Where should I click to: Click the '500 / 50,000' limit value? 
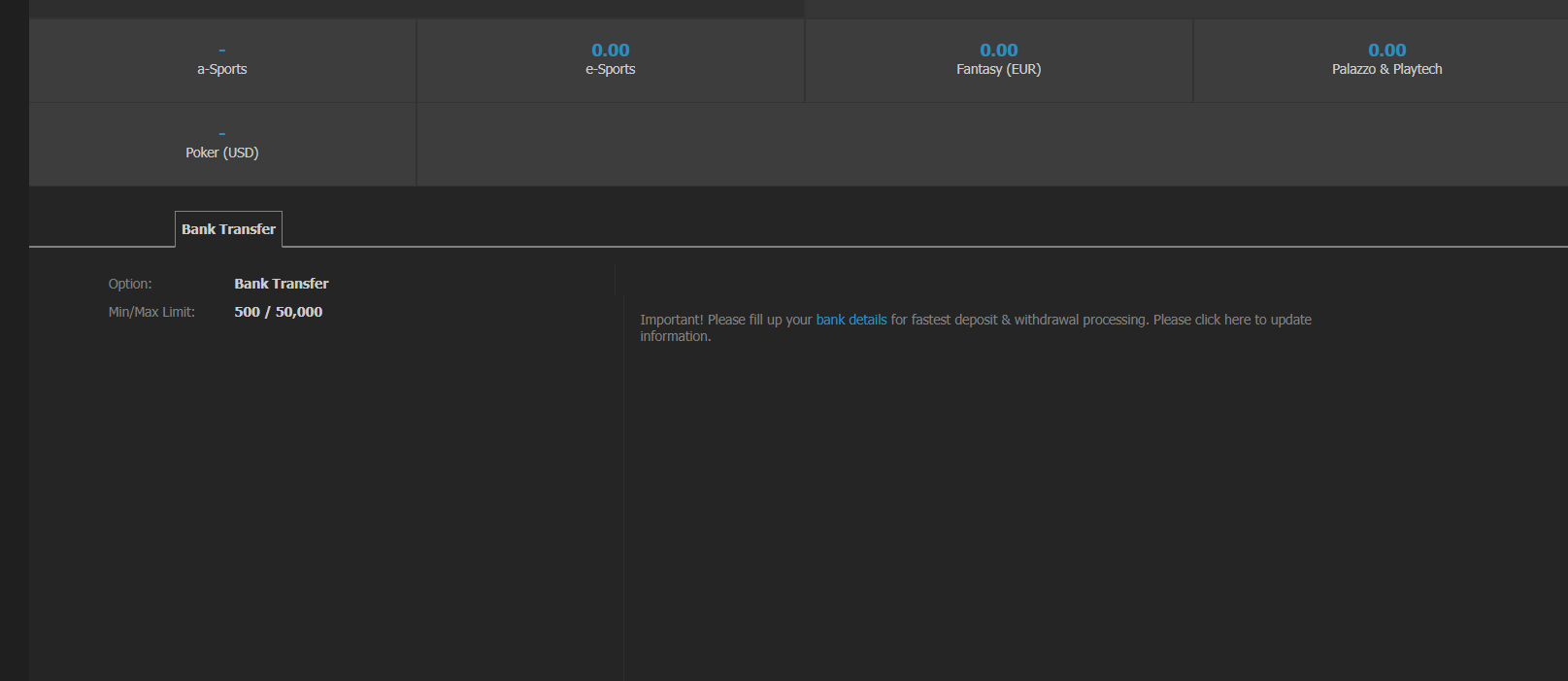click(x=279, y=312)
